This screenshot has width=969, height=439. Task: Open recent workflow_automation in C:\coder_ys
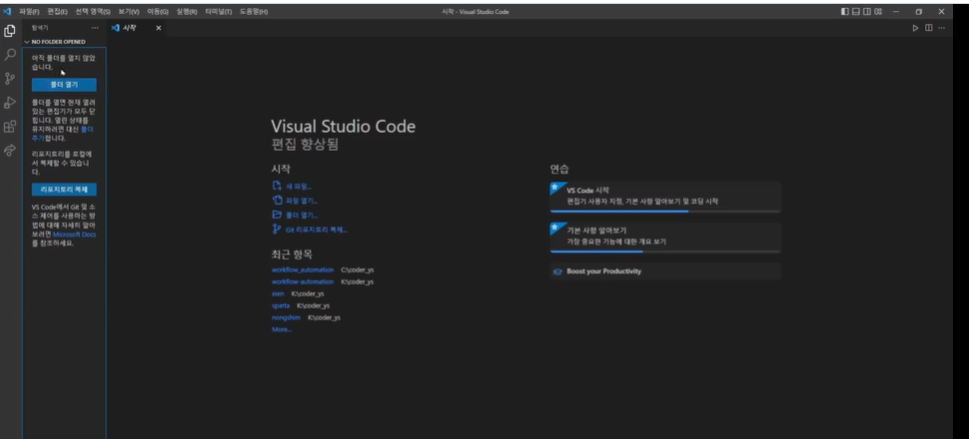click(x=303, y=270)
